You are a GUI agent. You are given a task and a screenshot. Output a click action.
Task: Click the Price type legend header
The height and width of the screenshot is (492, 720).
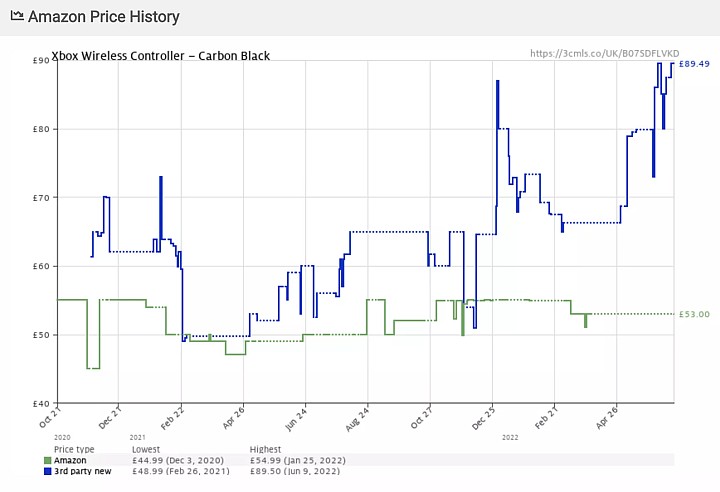coord(75,450)
